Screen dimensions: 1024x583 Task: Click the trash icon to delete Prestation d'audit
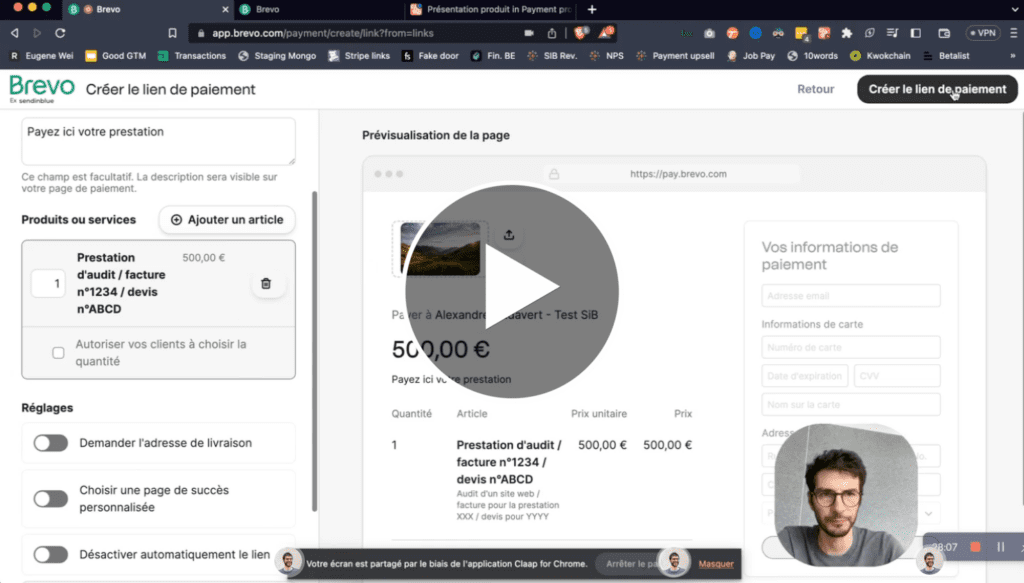pyautogui.click(x=267, y=283)
